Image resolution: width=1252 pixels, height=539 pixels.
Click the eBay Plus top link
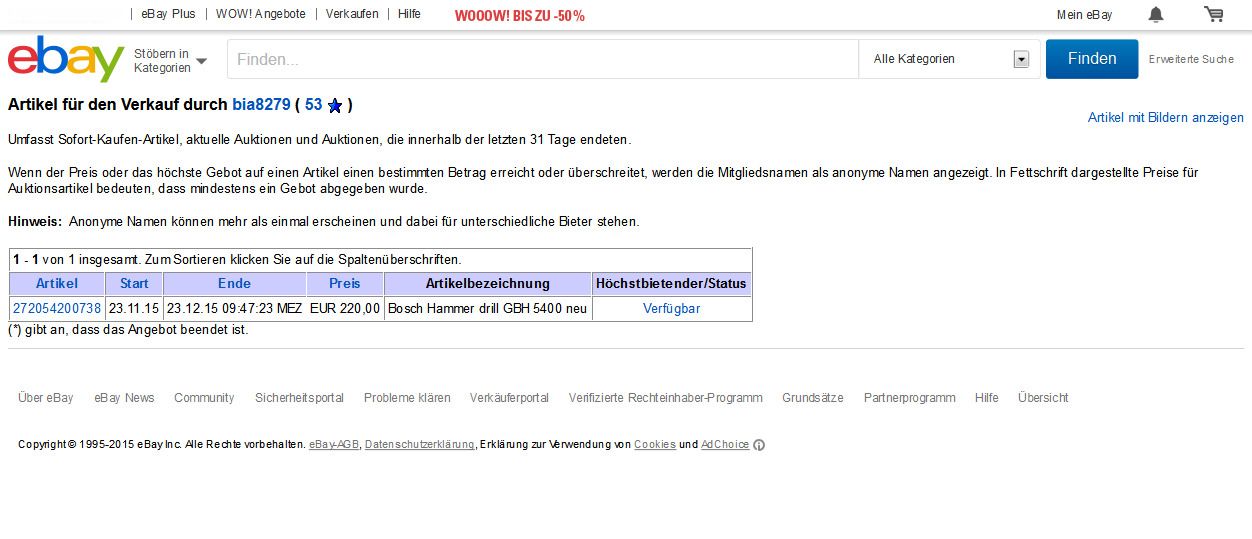(x=169, y=14)
